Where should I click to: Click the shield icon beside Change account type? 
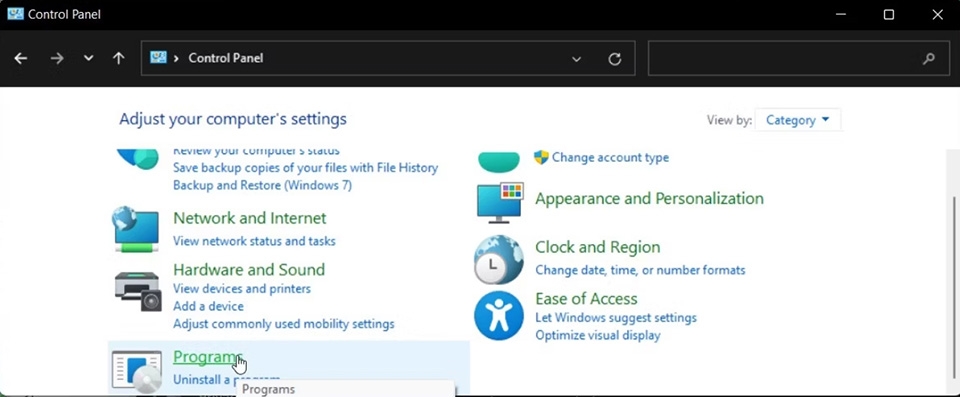point(541,157)
